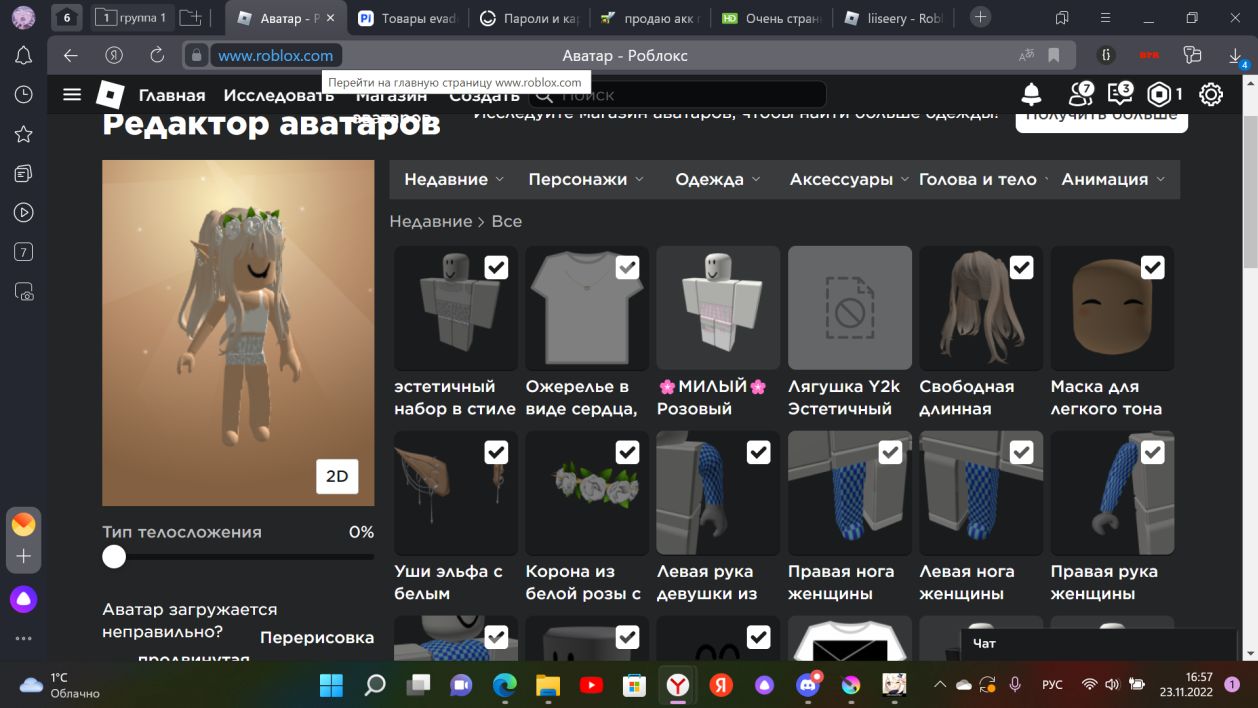Click the Yandex 'Я' button beside the address bar
Screen dimensions: 1258x708
[x=114, y=55]
